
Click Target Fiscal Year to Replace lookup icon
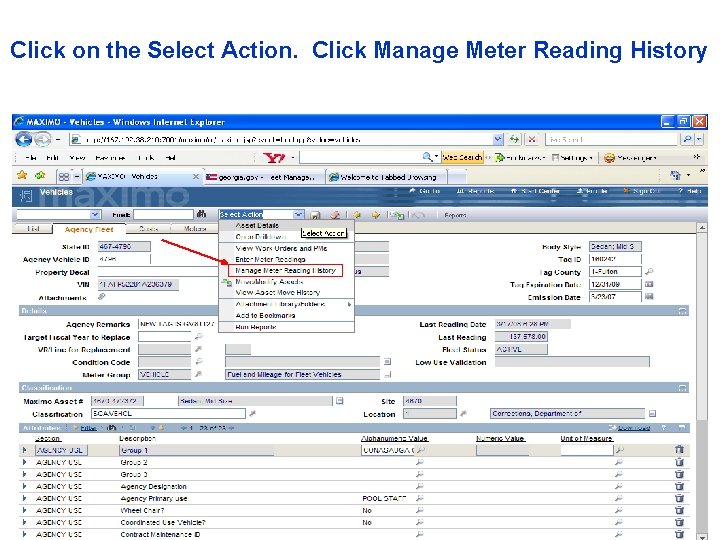[198, 337]
